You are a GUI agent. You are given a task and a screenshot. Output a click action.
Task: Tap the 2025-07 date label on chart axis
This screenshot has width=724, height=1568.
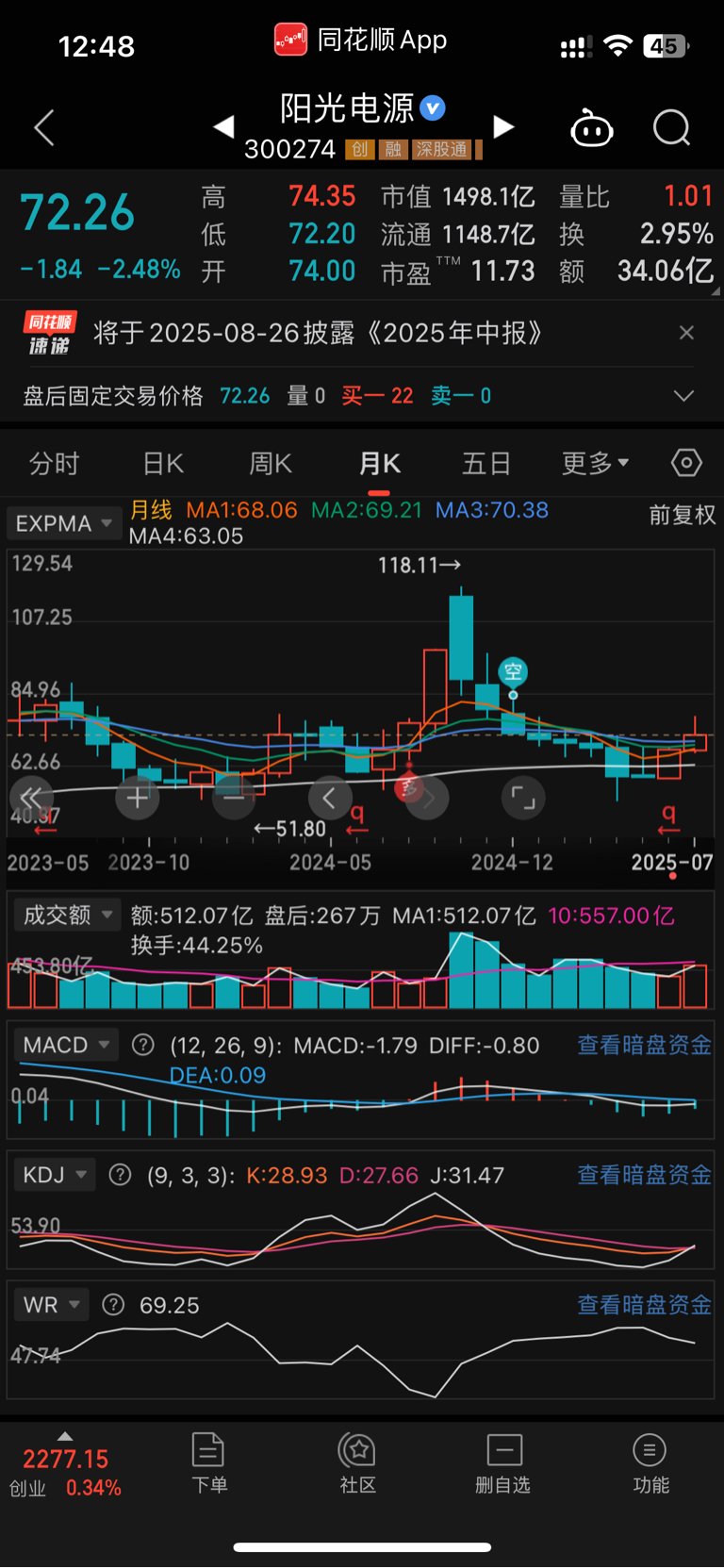click(672, 862)
